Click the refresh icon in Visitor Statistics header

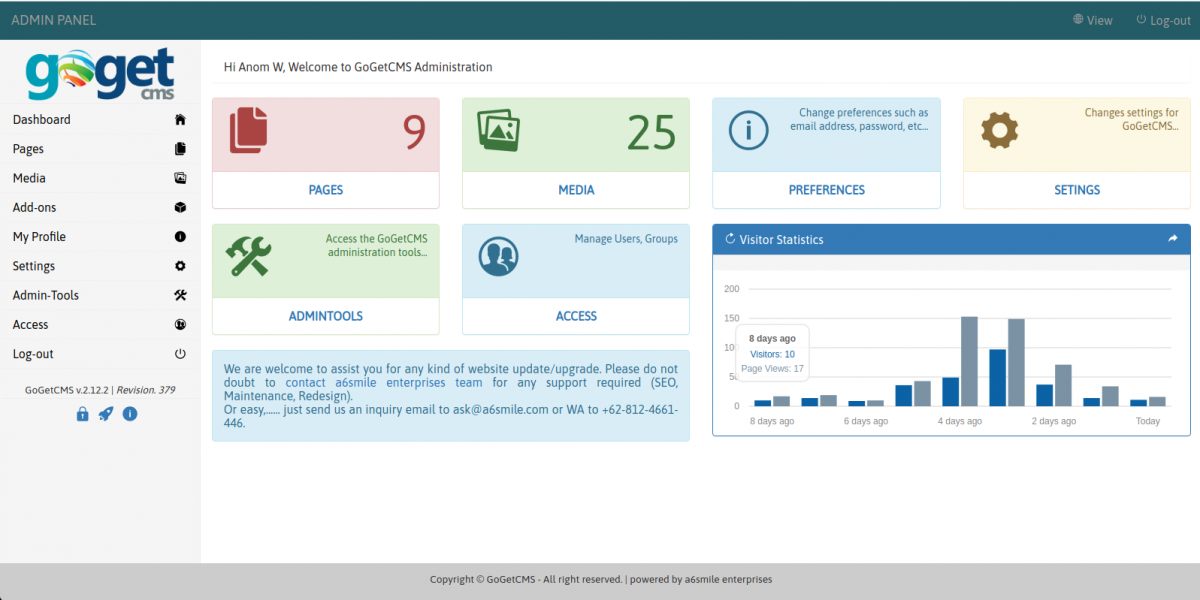(730, 239)
